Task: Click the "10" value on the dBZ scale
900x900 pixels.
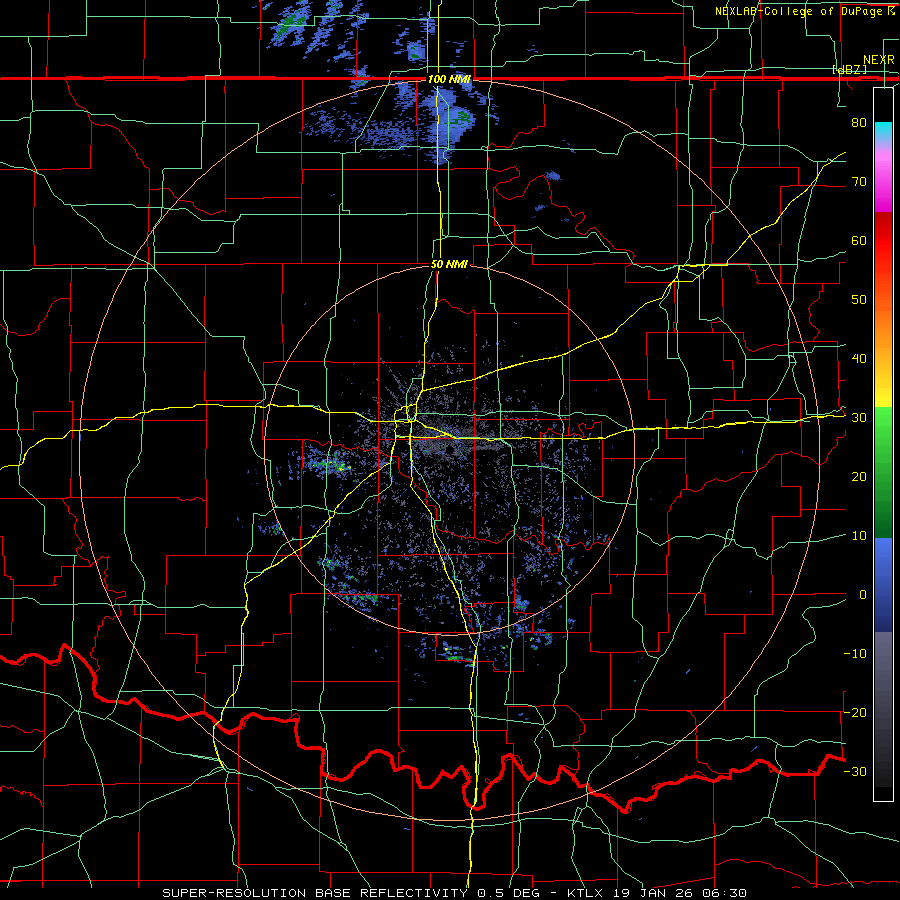Action: 859,536
